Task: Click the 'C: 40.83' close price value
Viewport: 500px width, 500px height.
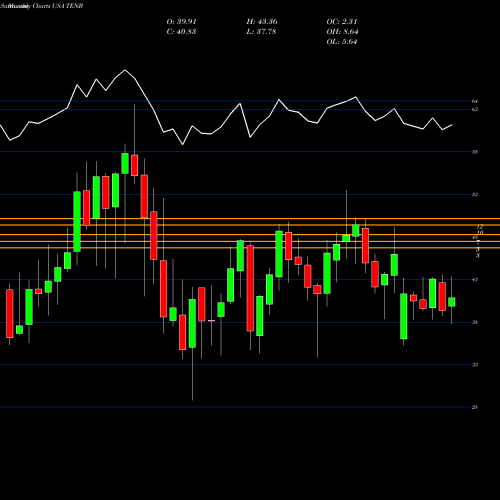Action: tap(181, 32)
